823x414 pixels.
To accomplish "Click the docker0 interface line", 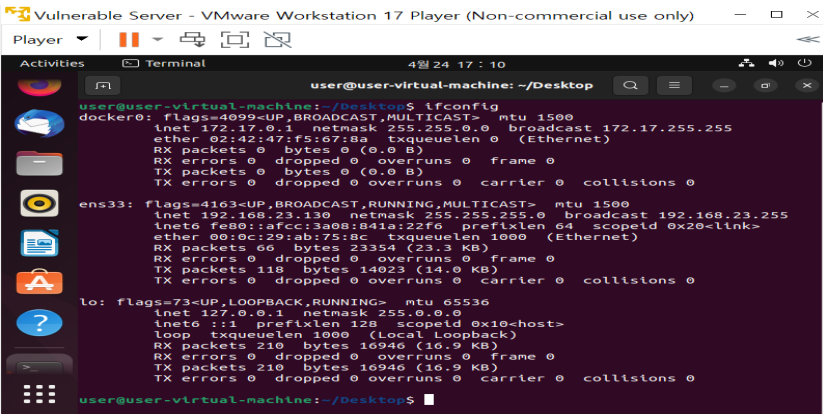I will pos(325,117).
